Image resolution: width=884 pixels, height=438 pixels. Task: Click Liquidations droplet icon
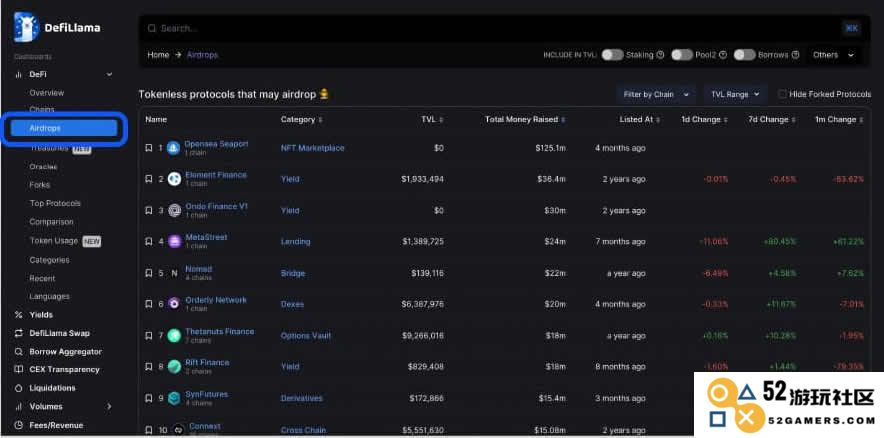click(19, 388)
